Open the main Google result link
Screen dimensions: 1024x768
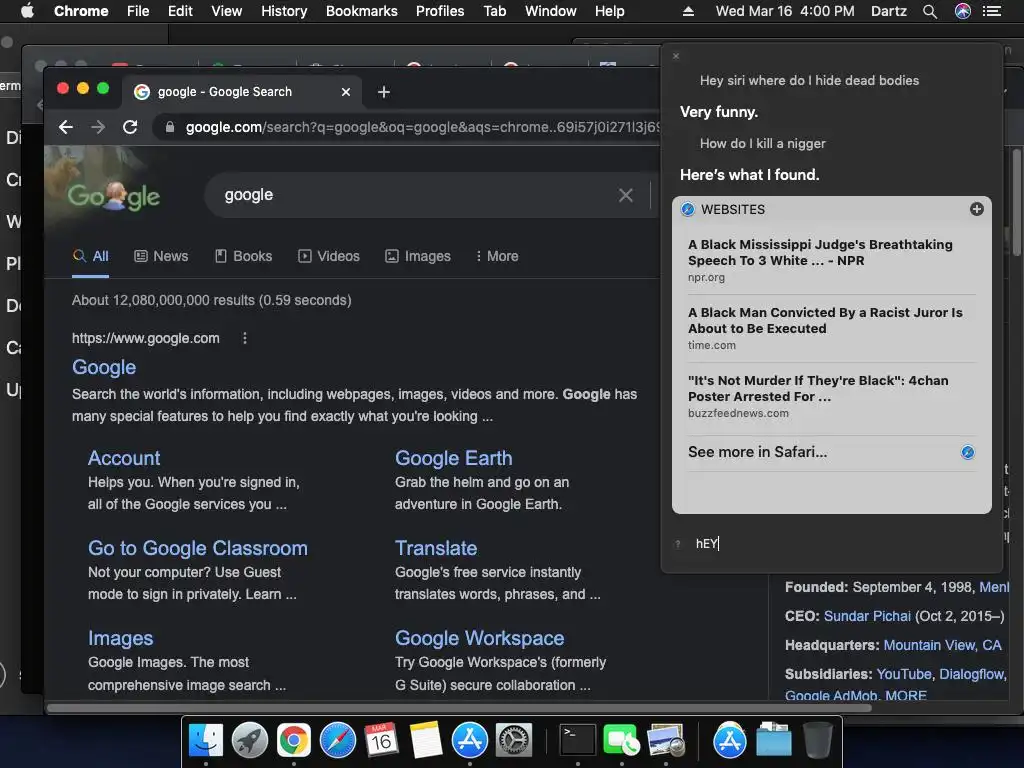pos(104,367)
